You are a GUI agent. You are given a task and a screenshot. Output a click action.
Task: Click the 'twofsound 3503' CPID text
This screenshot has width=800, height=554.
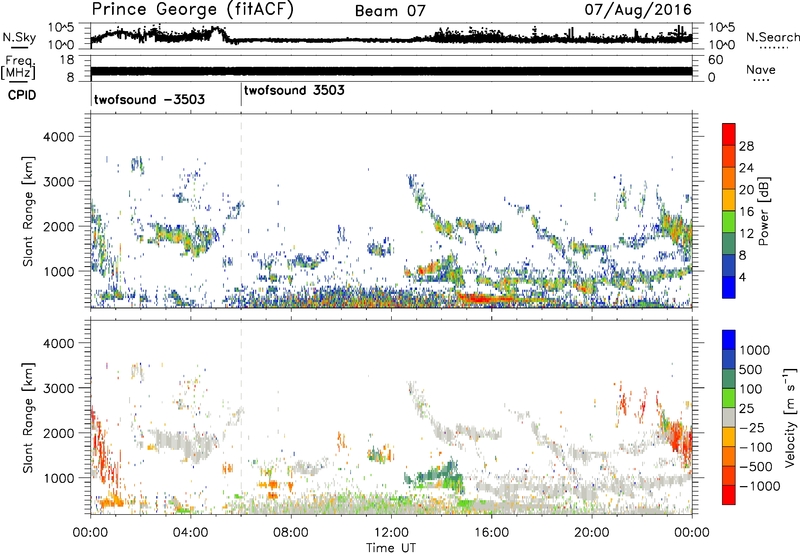pos(294,90)
